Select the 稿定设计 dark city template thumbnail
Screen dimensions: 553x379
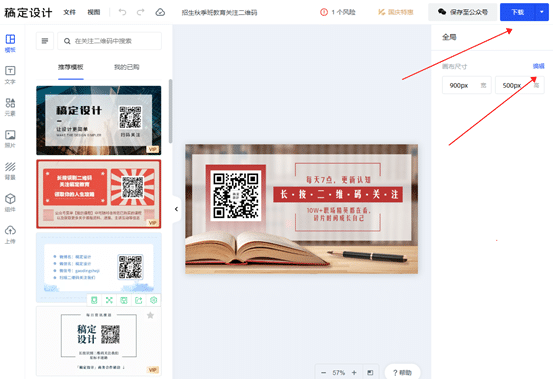[99, 120]
